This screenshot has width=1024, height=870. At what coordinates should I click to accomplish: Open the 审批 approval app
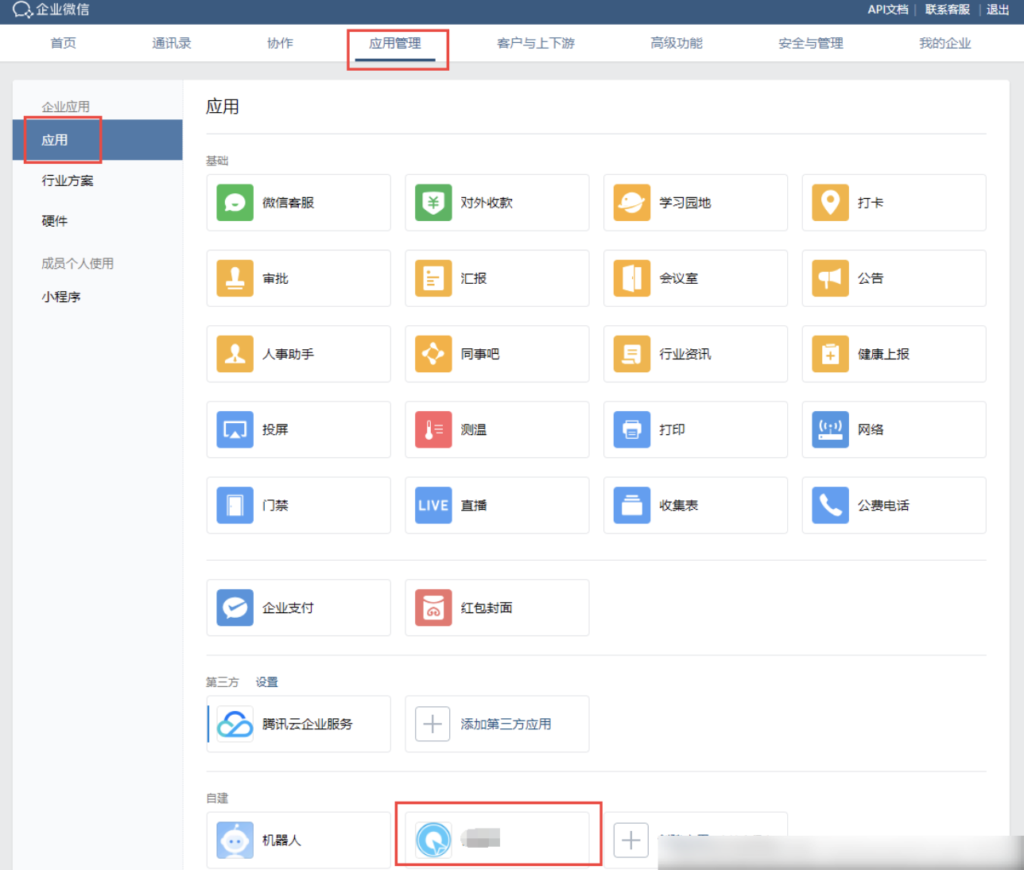[298, 278]
